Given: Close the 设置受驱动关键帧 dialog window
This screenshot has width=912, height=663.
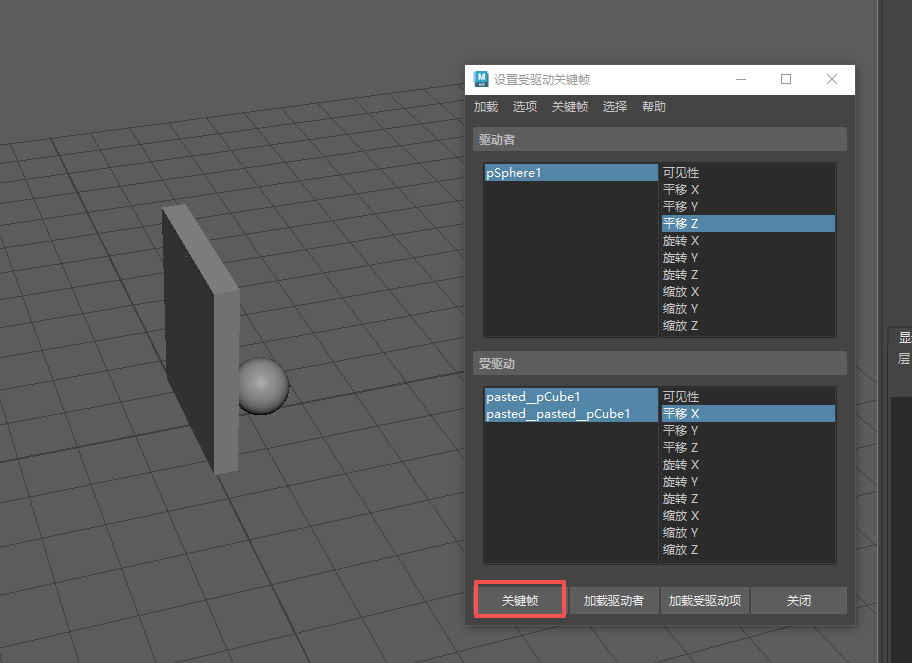Looking at the screenshot, I should [x=832, y=79].
